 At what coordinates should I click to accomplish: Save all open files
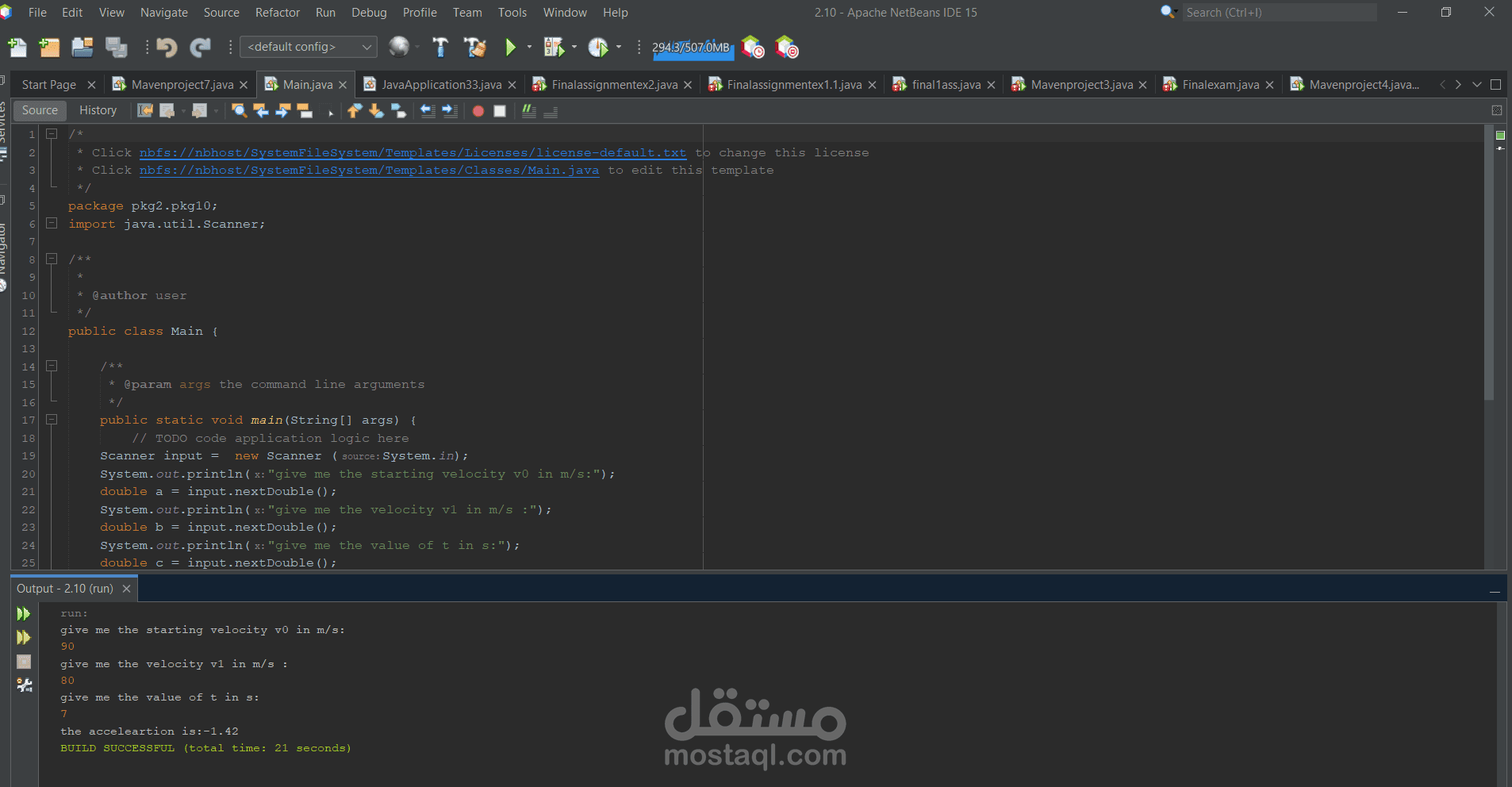point(116,47)
